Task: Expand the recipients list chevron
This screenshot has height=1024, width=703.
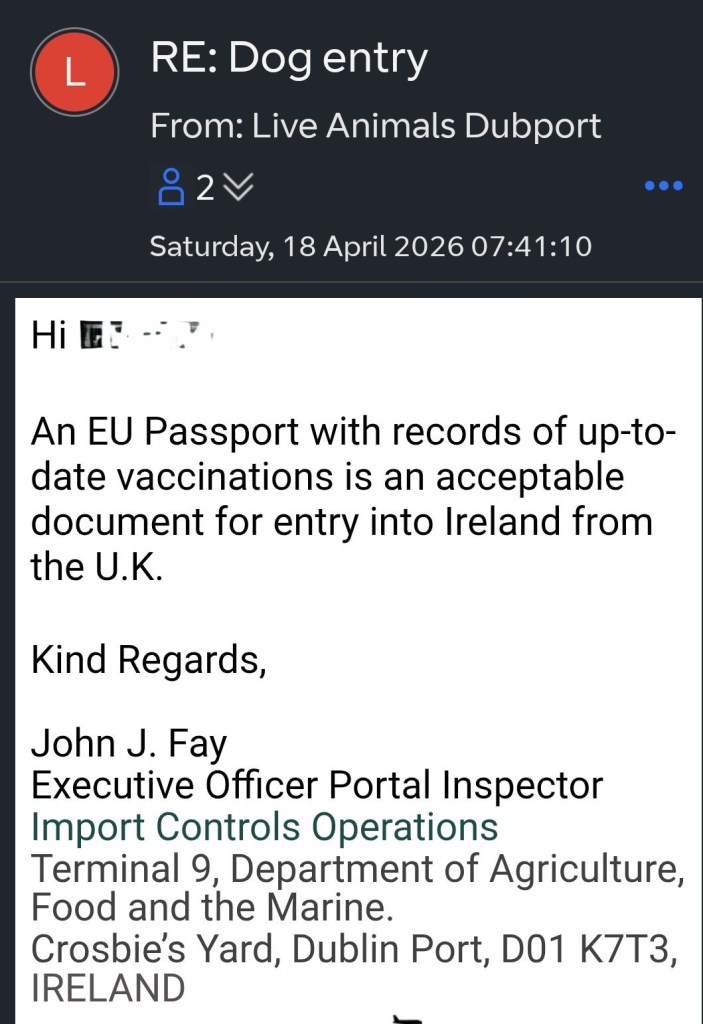Action: 239,187
